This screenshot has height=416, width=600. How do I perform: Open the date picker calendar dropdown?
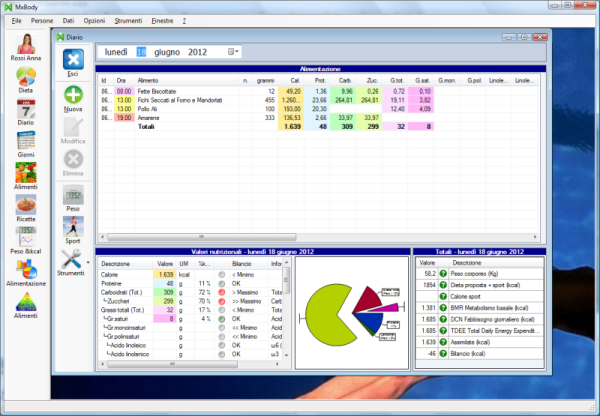coord(233,52)
